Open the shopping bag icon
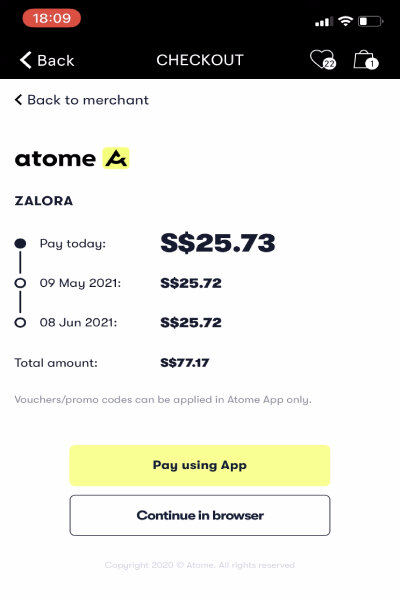 pyautogui.click(x=366, y=60)
